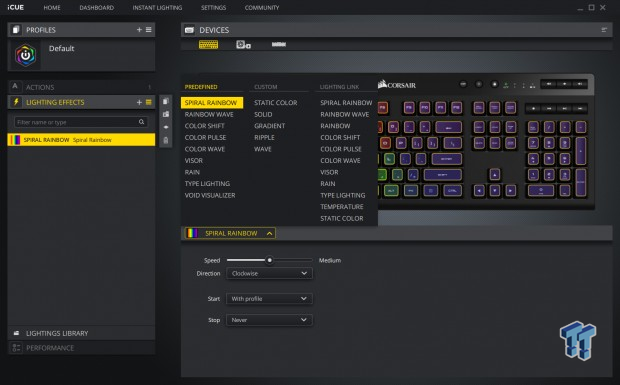Choose Lighting Link Rainbow effect

click(335, 126)
